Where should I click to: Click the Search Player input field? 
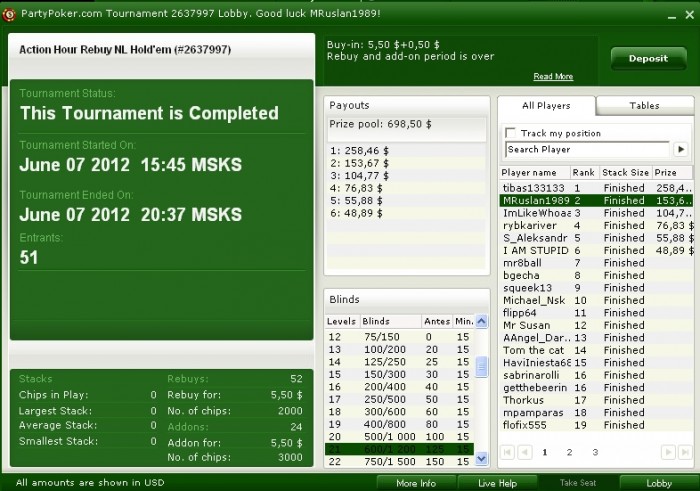(588, 150)
